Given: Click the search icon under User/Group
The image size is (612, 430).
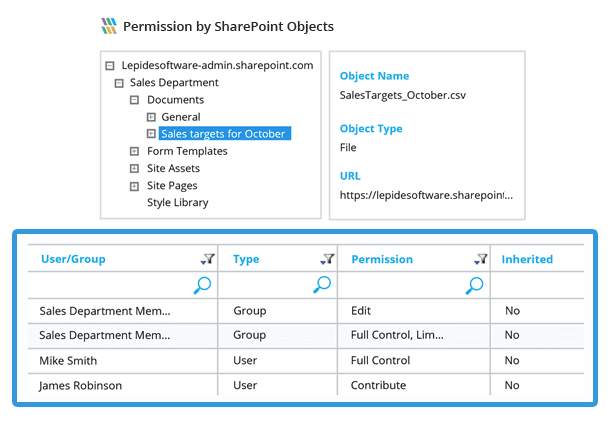Looking at the screenshot, I should coord(203,285).
